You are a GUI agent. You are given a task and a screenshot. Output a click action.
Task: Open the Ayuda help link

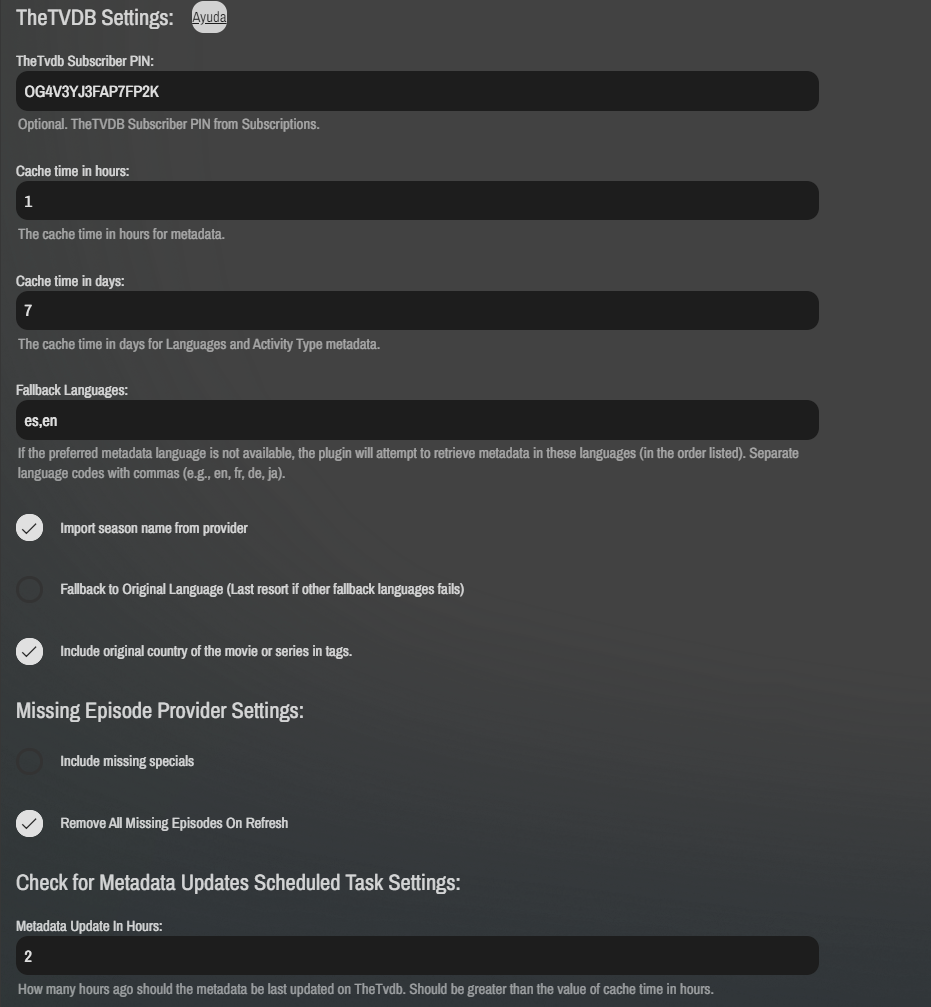209,17
